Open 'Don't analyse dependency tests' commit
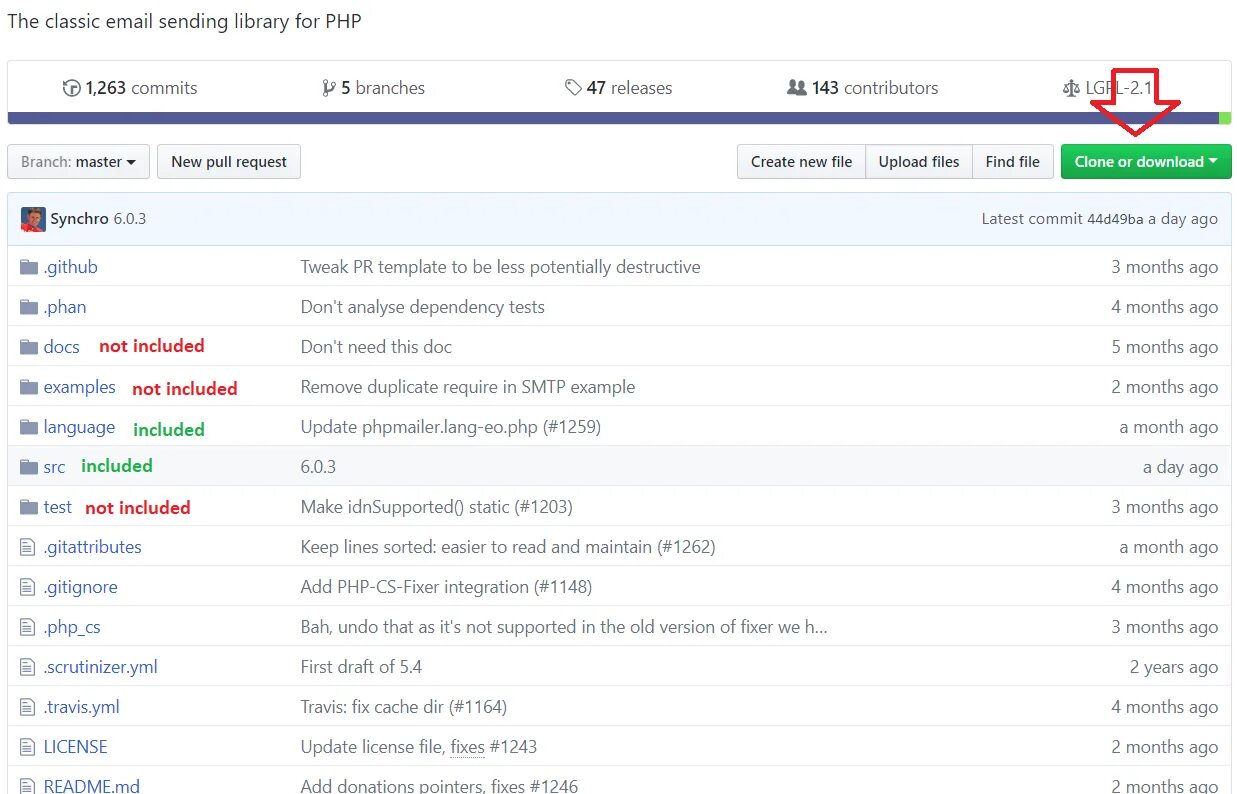Viewport: 1237px width, 794px height. (x=422, y=307)
